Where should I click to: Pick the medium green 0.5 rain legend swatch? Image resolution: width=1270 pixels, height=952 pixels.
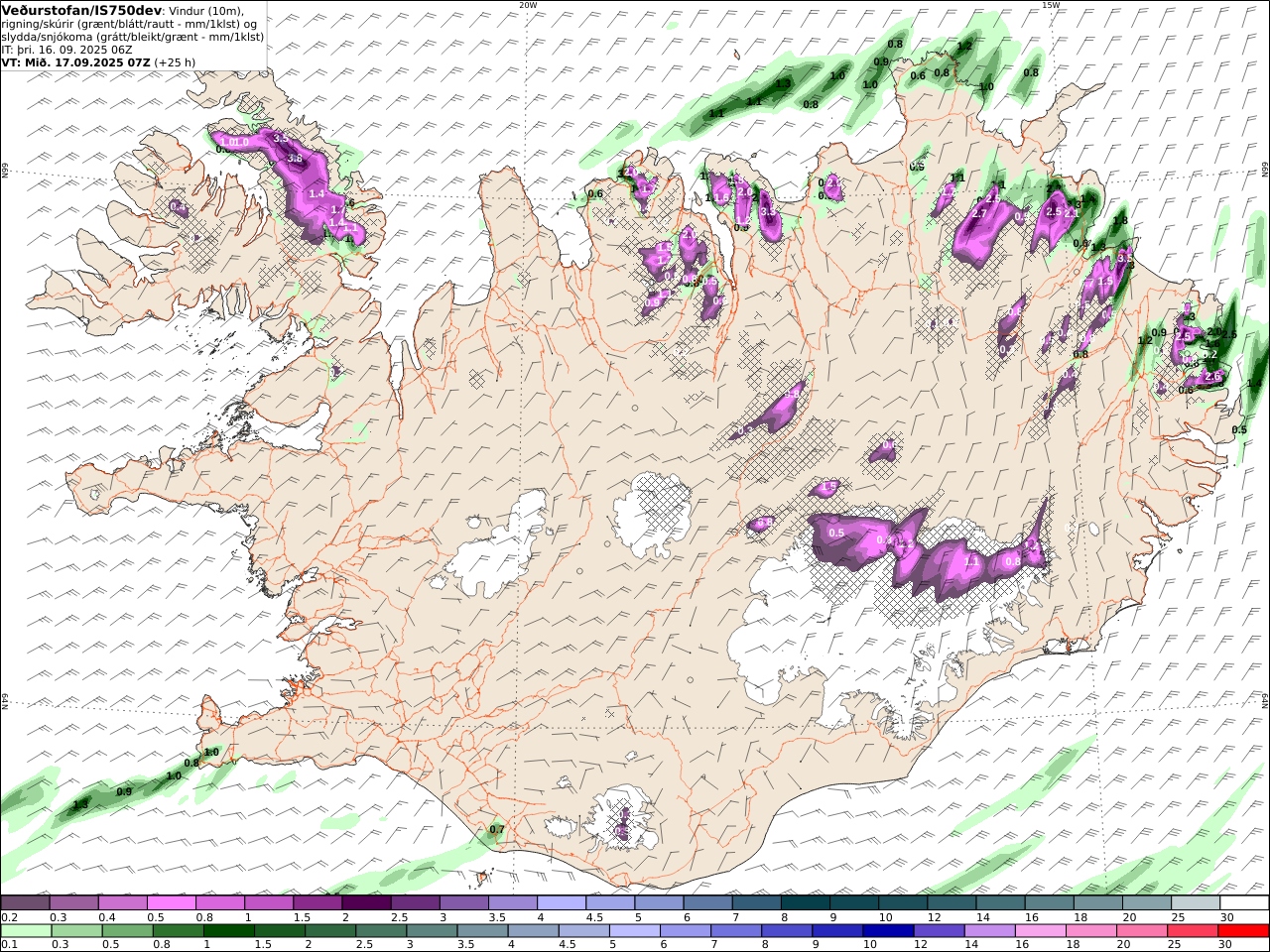click(x=127, y=931)
